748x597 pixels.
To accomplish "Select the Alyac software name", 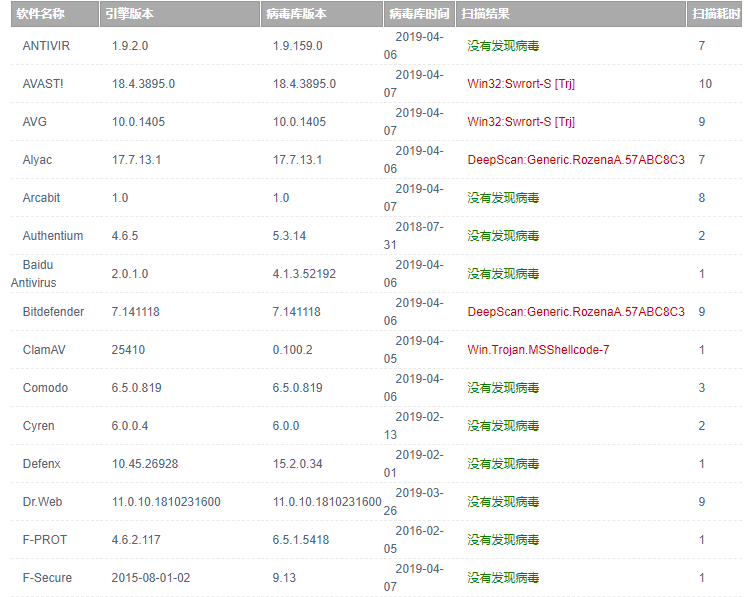I will [37, 160].
